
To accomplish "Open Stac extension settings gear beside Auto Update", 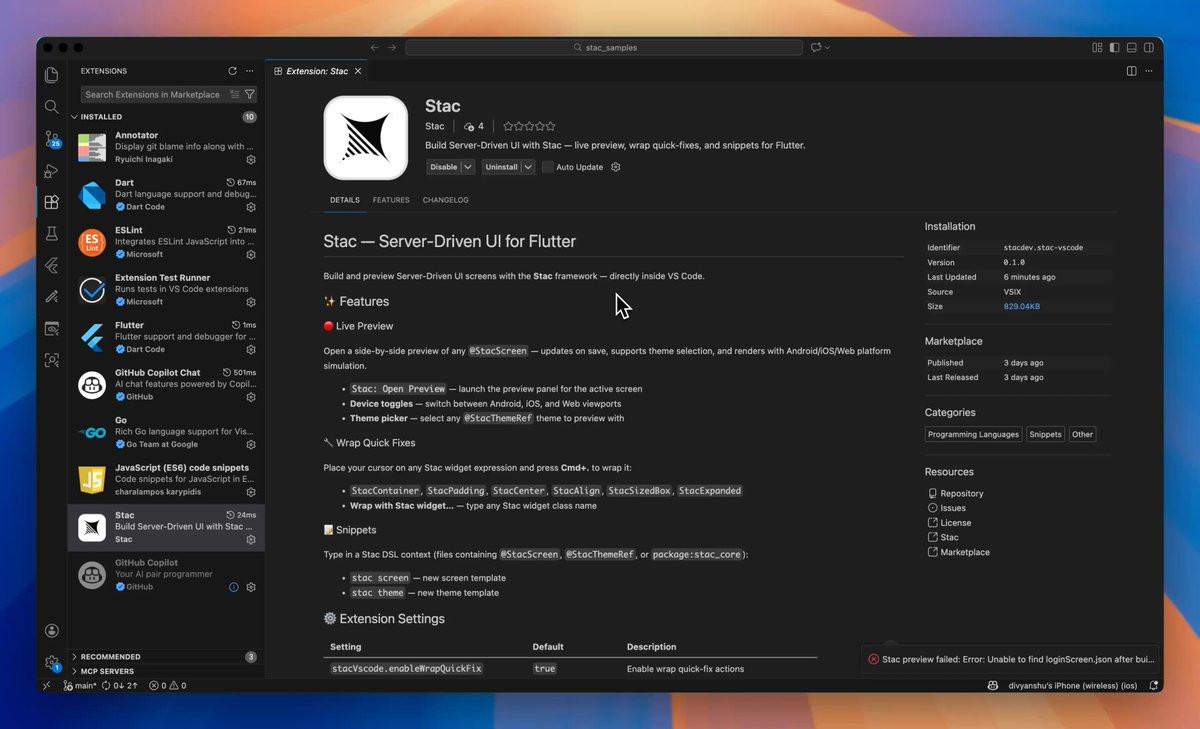I will pyautogui.click(x=616, y=167).
